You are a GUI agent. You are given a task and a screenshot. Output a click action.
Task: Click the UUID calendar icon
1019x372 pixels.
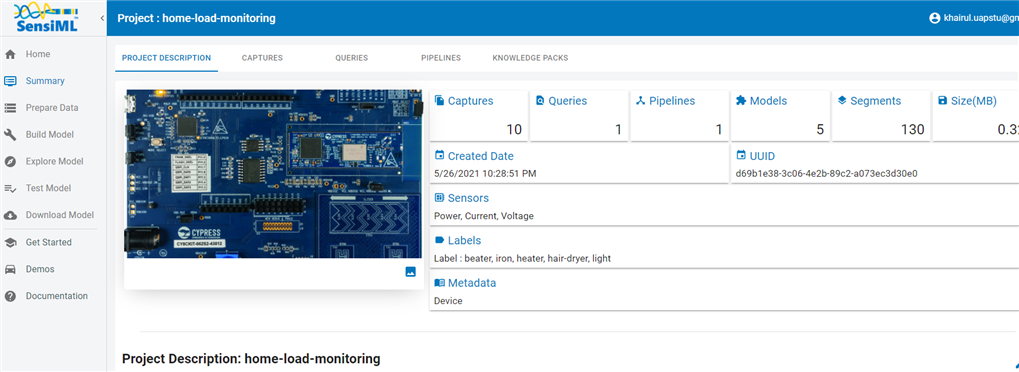(741, 155)
